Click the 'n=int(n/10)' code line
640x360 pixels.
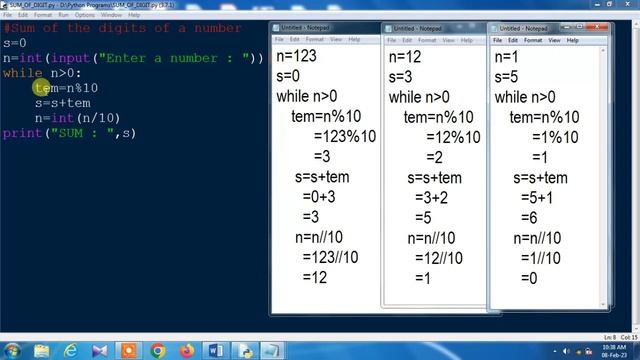[x=78, y=118]
